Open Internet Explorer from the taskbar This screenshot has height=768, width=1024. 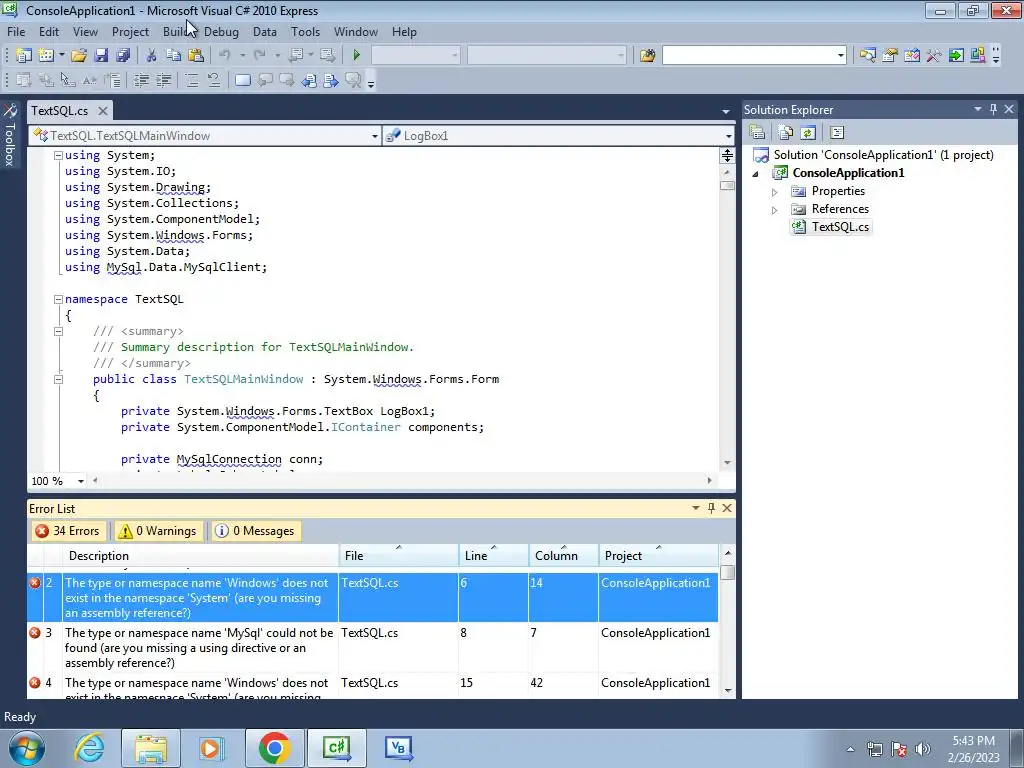coord(89,748)
